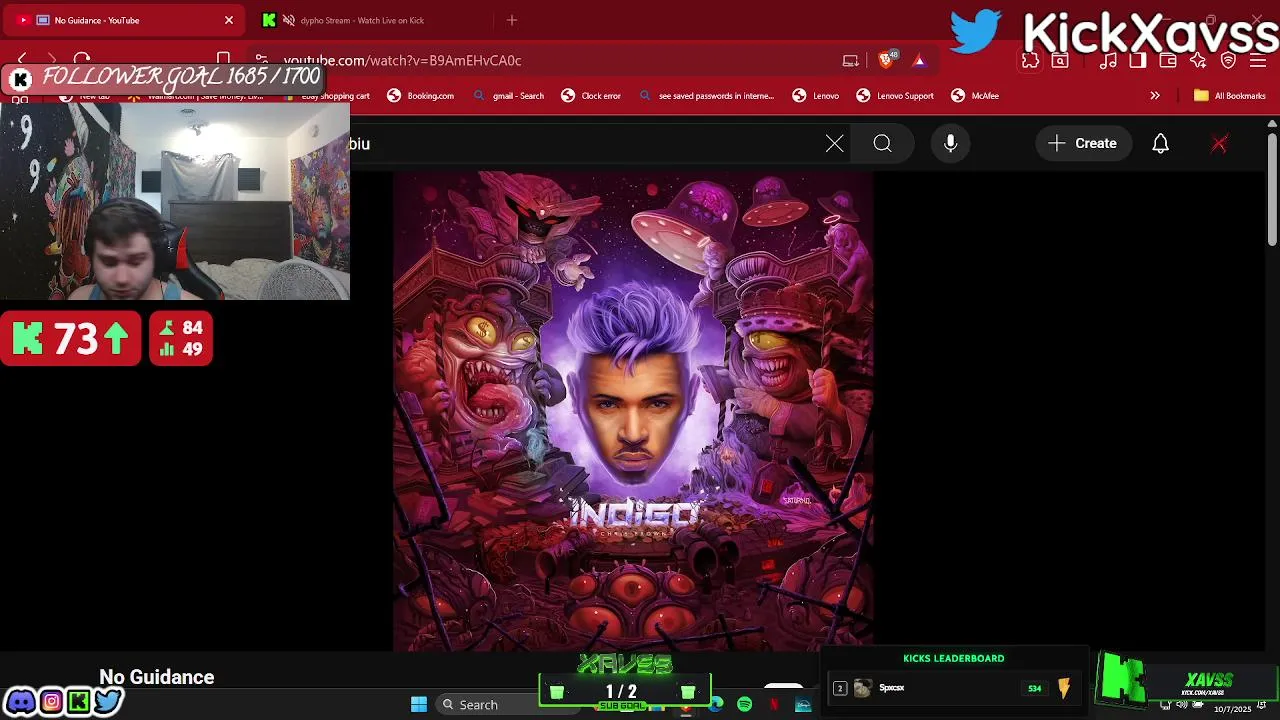Clear the YouTube search box
This screenshot has height=720, width=1280.
[835, 144]
